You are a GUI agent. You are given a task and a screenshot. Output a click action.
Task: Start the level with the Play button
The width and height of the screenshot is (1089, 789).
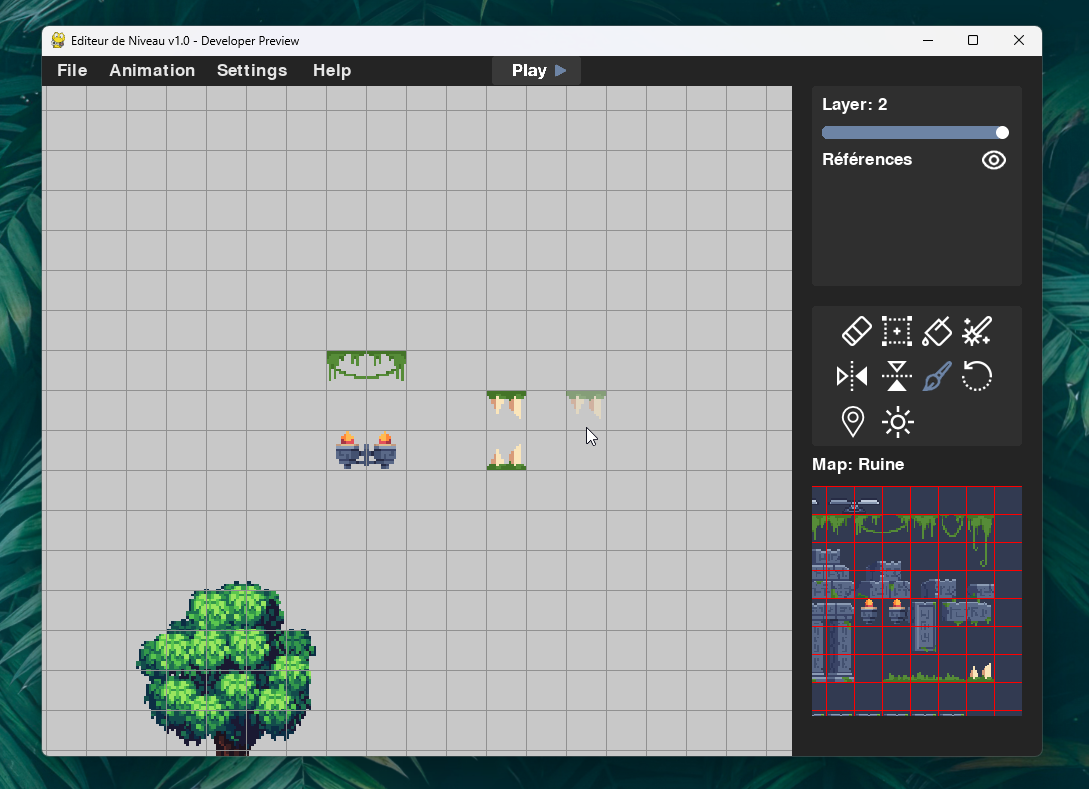pyautogui.click(x=536, y=70)
